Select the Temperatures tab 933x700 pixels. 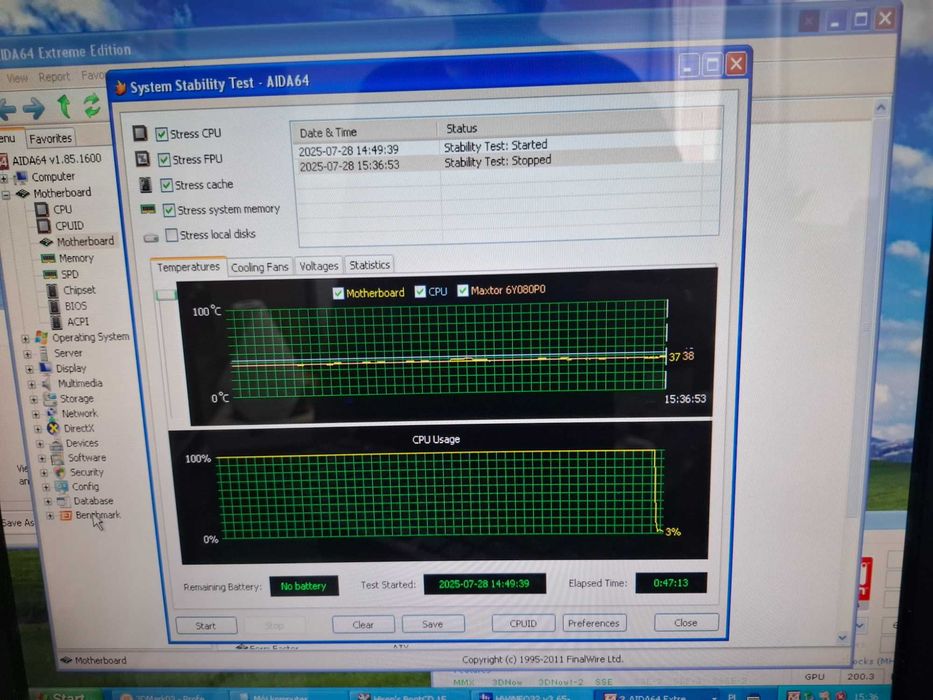click(x=188, y=267)
